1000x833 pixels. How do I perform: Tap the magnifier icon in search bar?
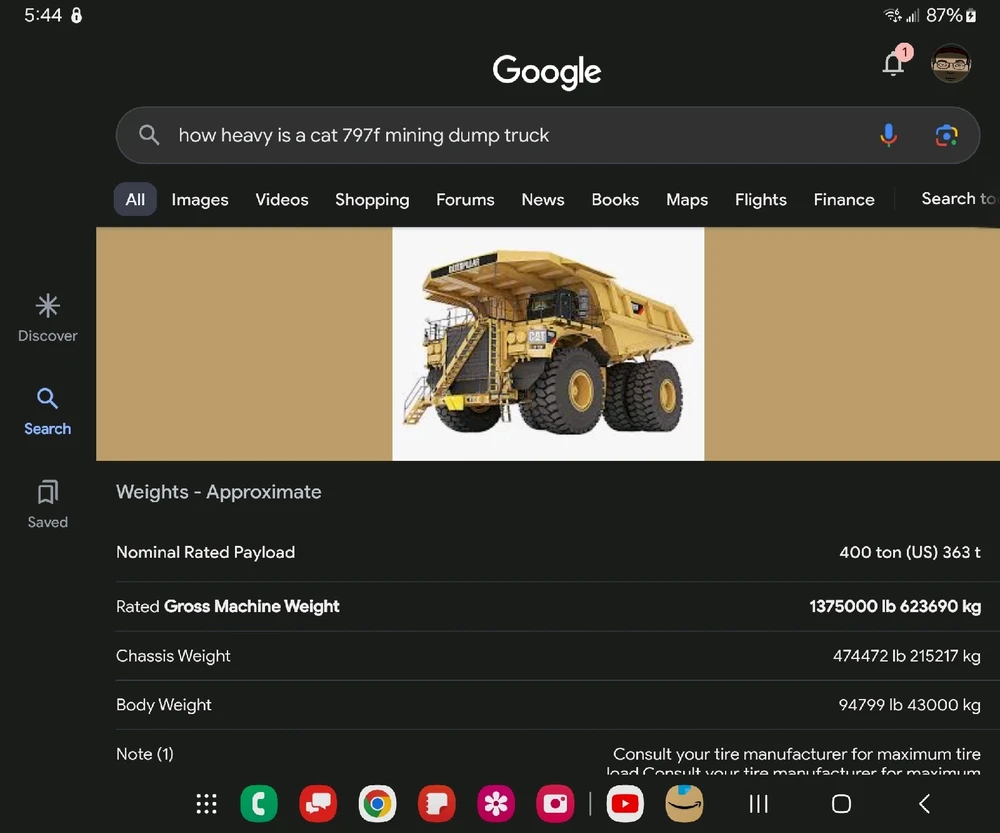pos(149,135)
